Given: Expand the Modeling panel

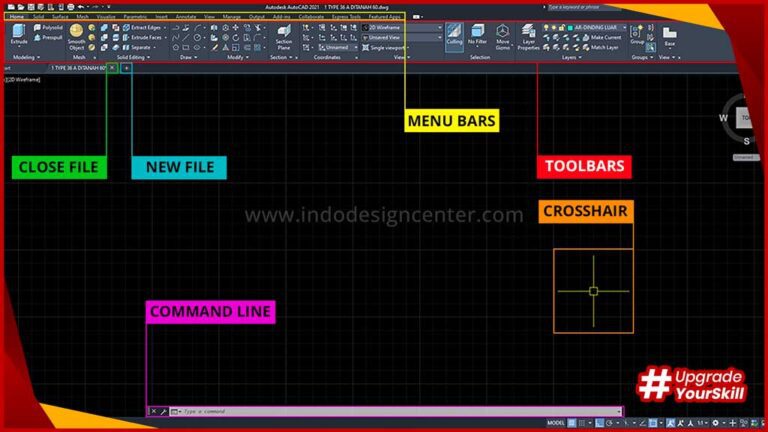Looking at the screenshot, I should [26, 57].
